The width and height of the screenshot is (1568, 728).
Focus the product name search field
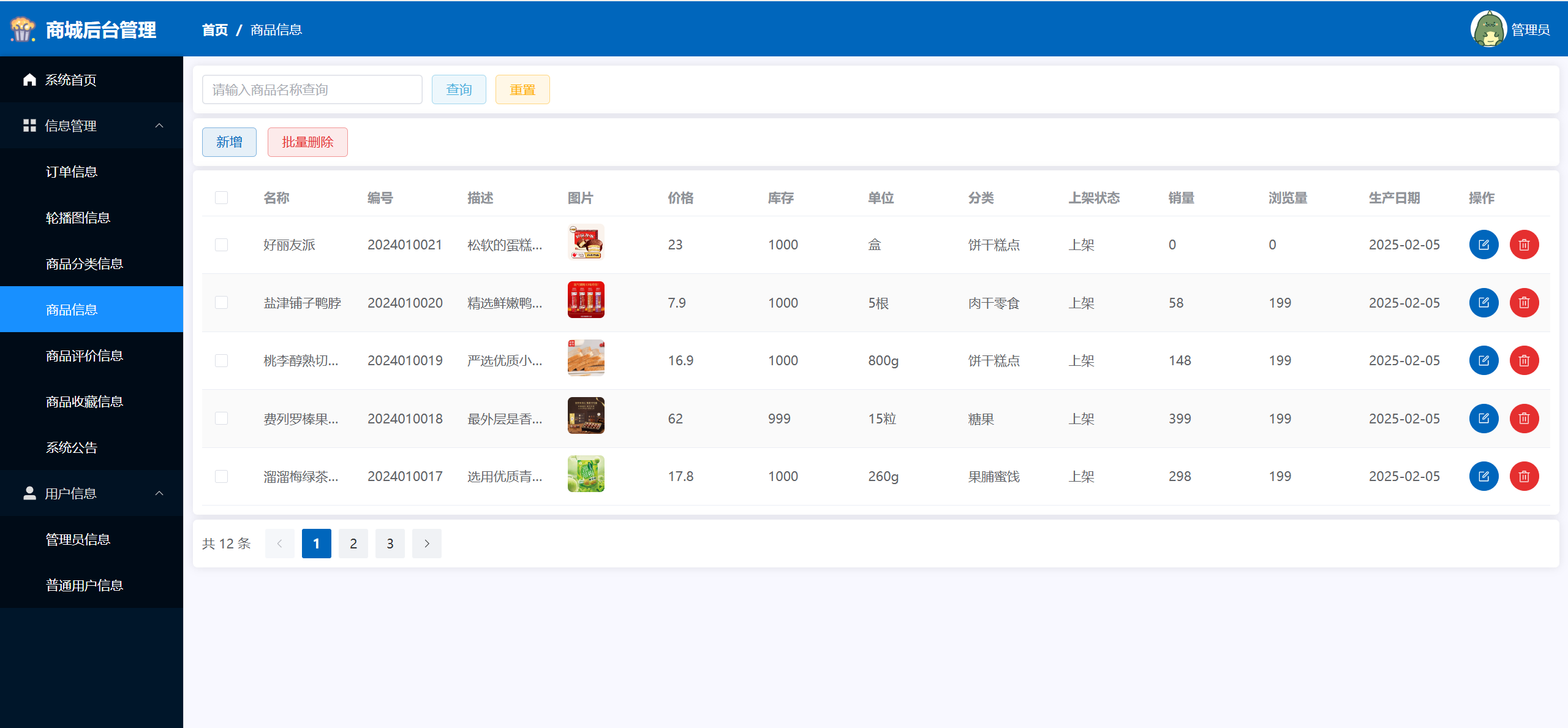pyautogui.click(x=312, y=89)
